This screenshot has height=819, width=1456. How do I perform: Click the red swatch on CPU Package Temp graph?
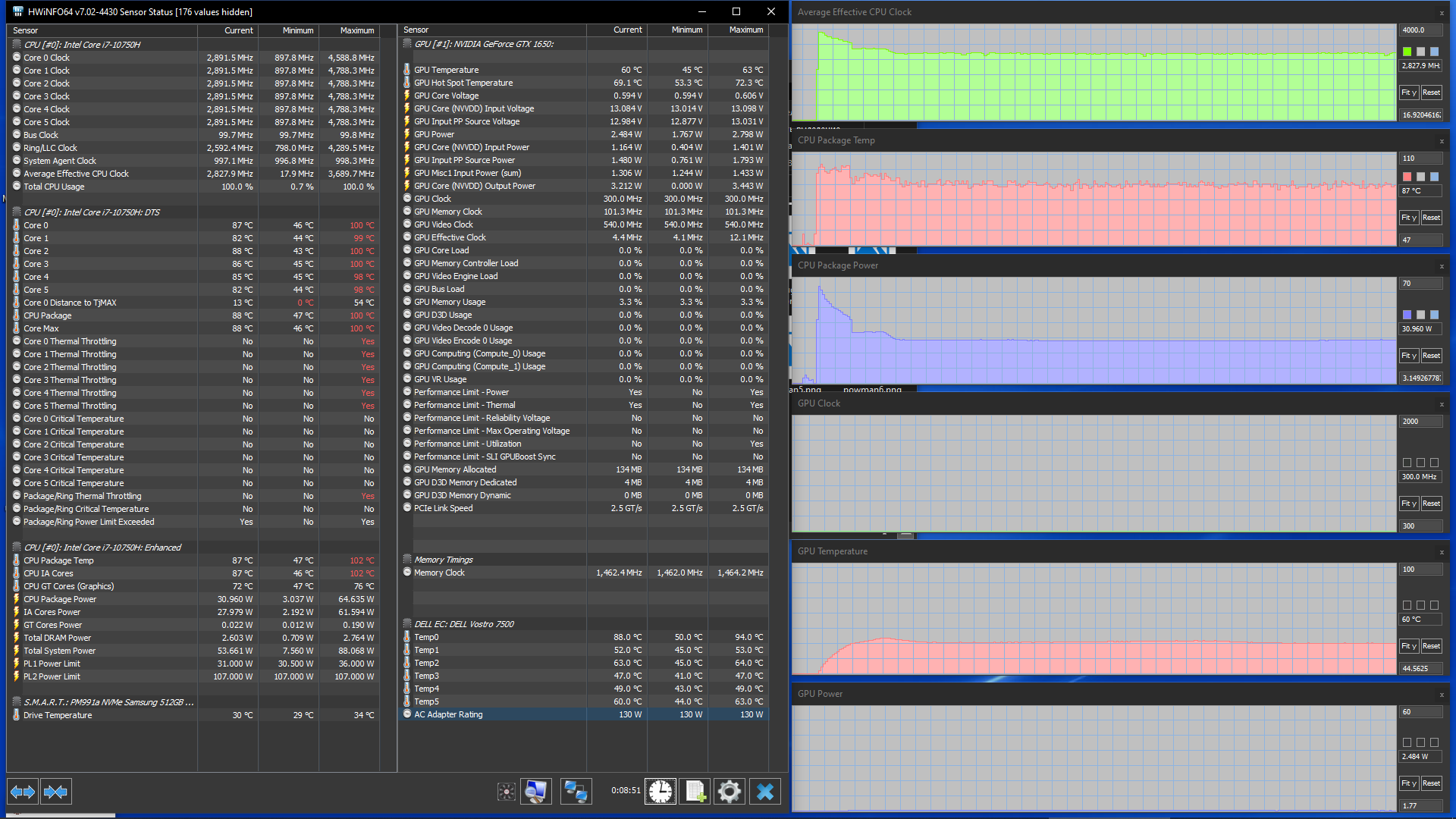[x=1407, y=177]
